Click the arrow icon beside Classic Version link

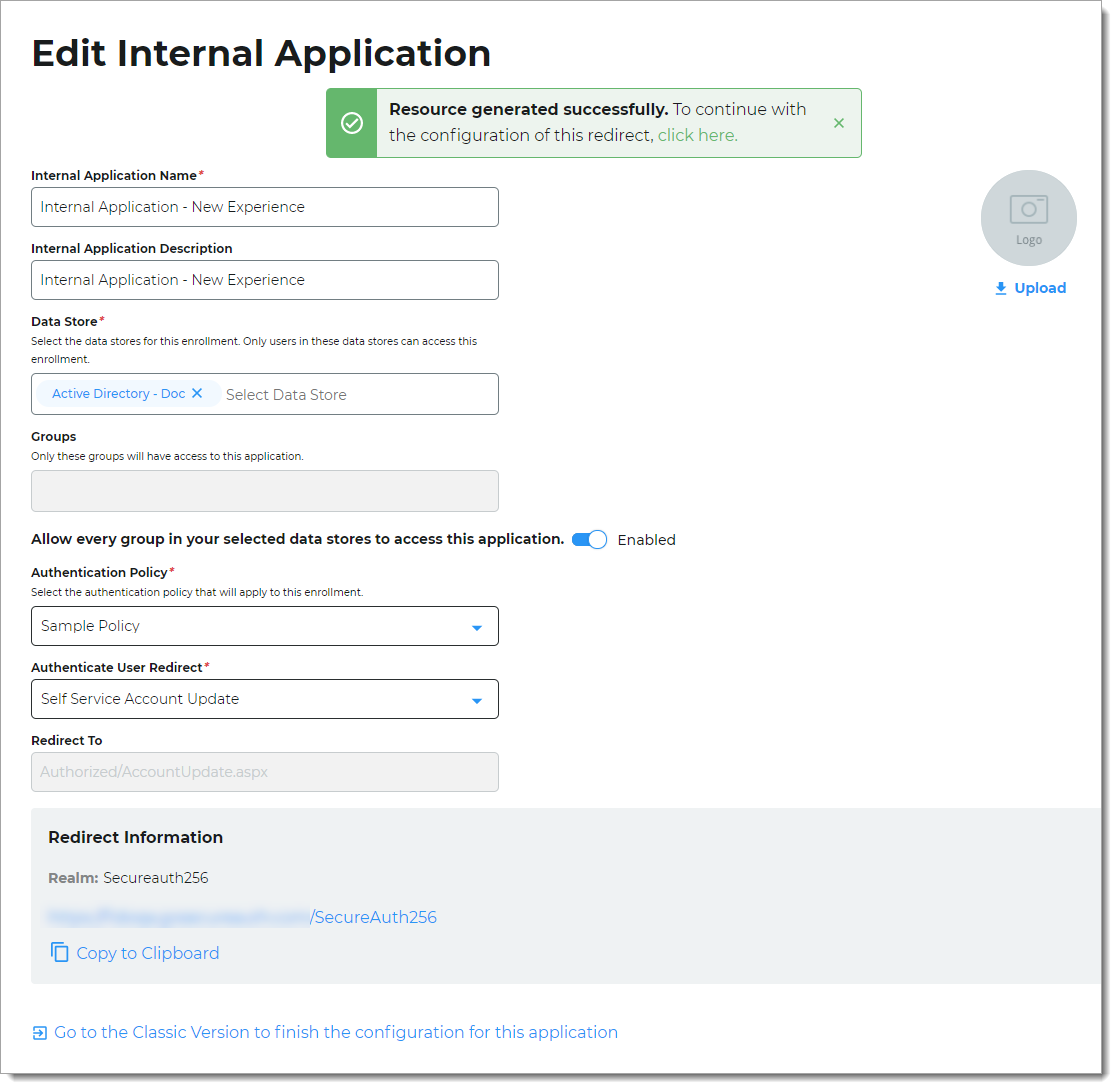click(x=38, y=1031)
